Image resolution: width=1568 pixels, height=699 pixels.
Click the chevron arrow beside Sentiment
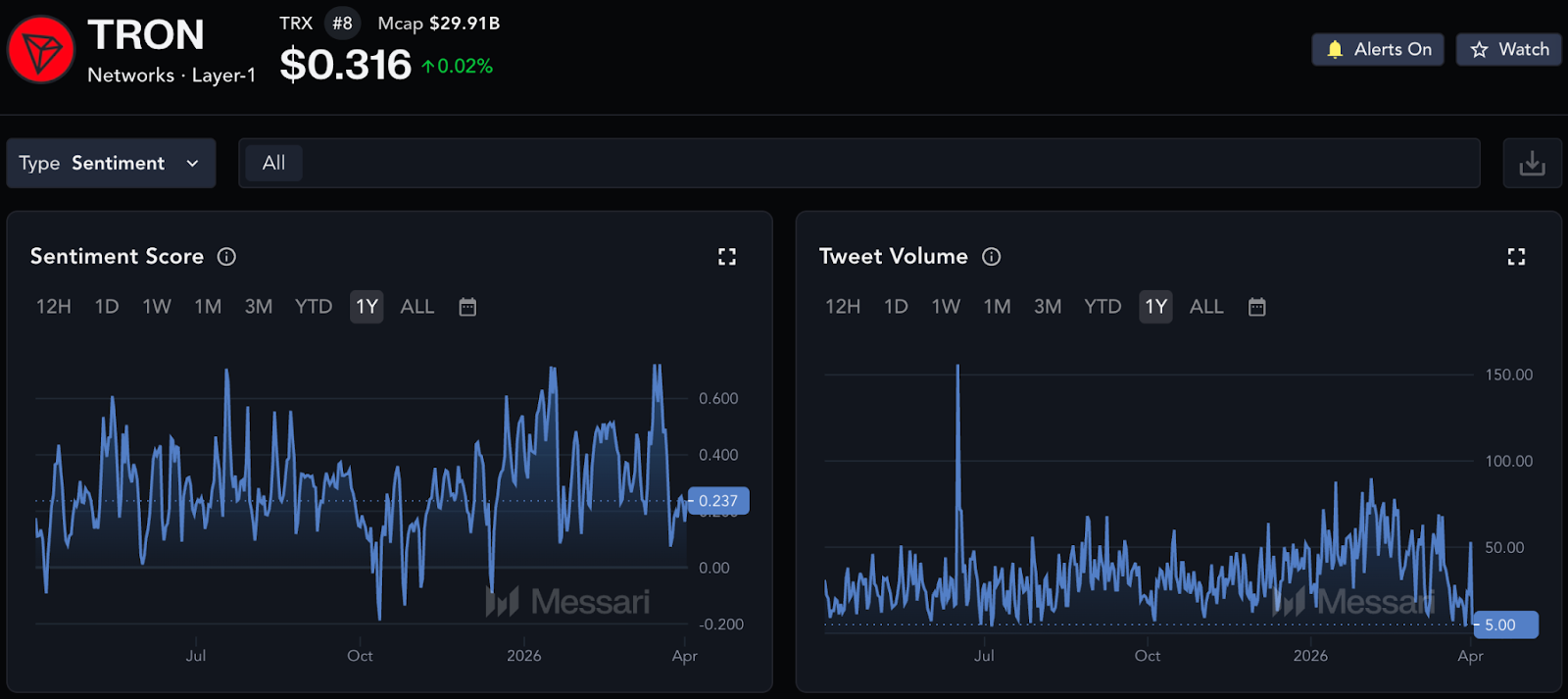[193, 164]
